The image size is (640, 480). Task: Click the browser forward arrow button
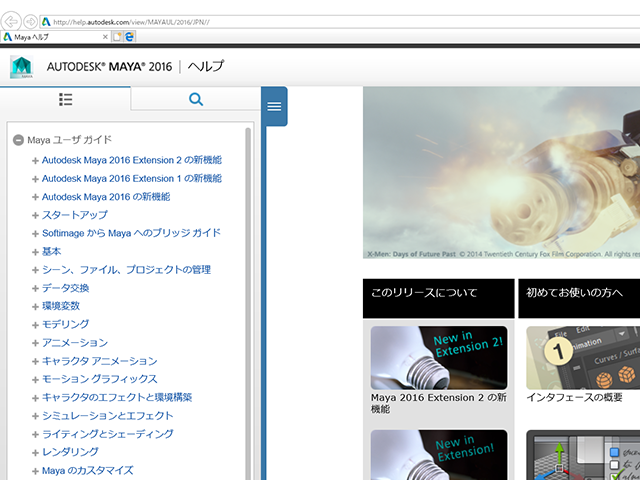30,21
